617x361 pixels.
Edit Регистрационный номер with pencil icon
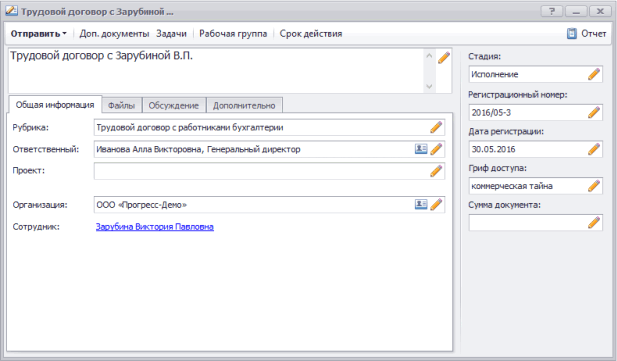click(594, 112)
